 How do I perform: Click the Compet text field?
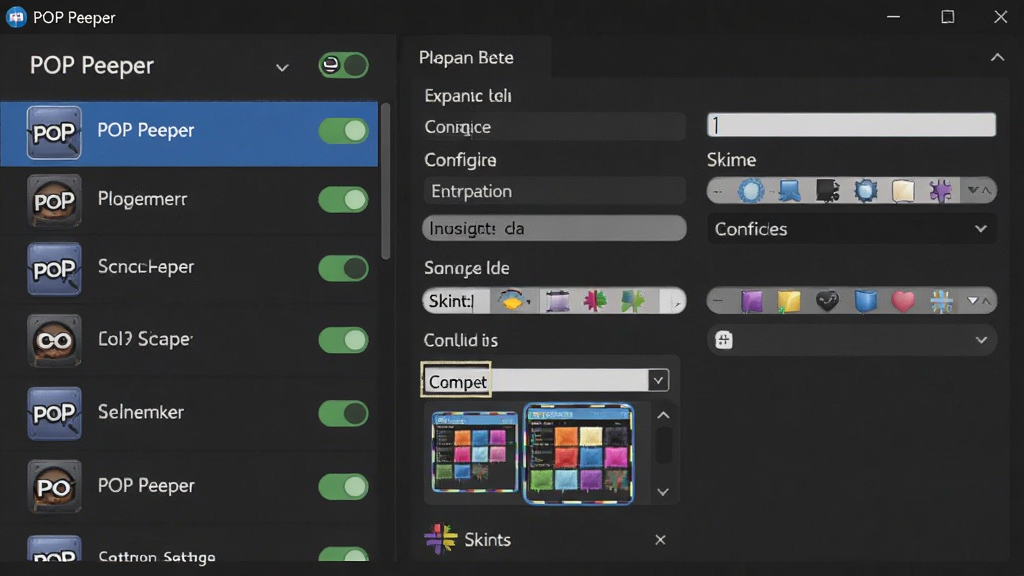tap(537, 381)
